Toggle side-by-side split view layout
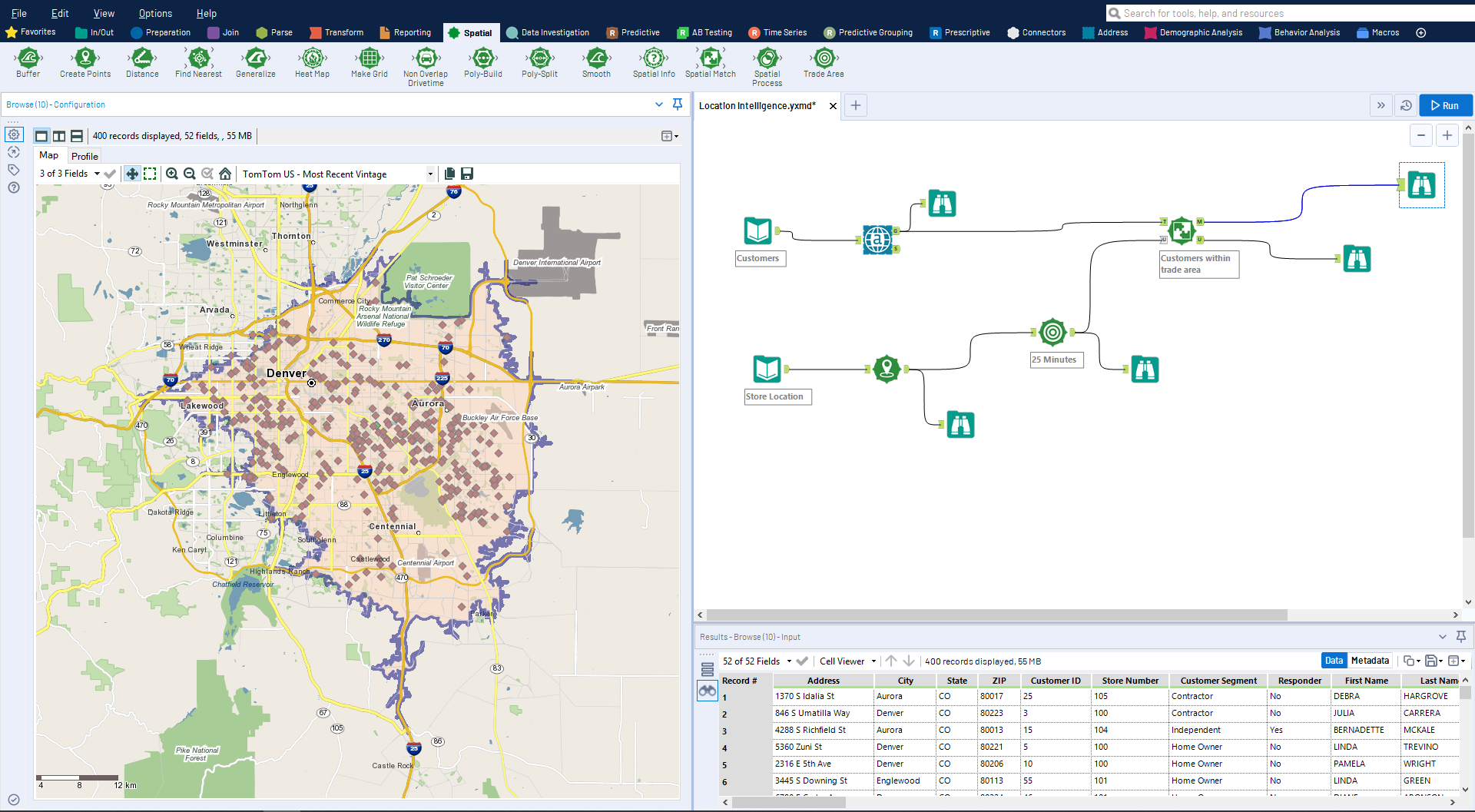 coord(59,136)
